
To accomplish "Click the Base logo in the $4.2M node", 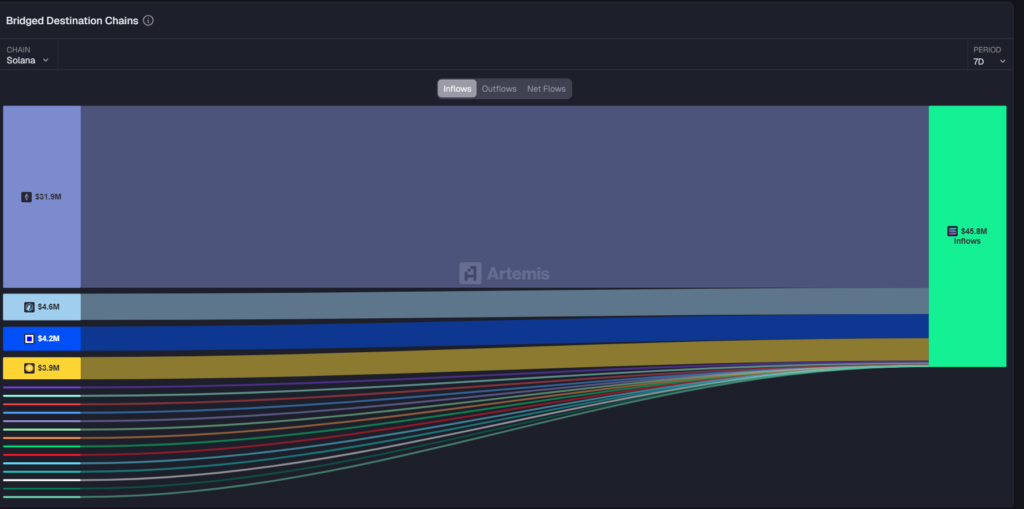I will (29, 338).
